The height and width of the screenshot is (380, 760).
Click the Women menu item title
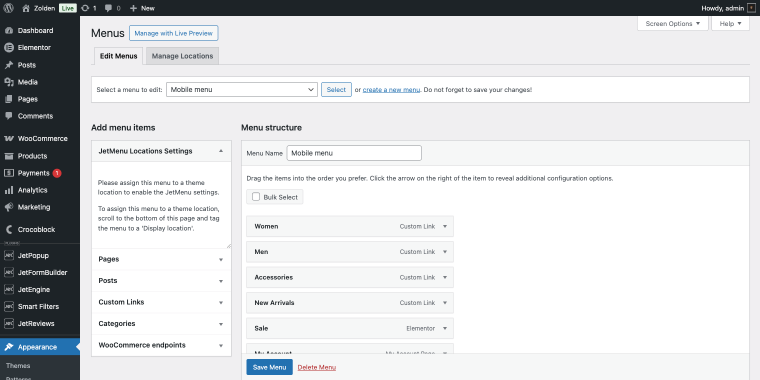coord(266,226)
